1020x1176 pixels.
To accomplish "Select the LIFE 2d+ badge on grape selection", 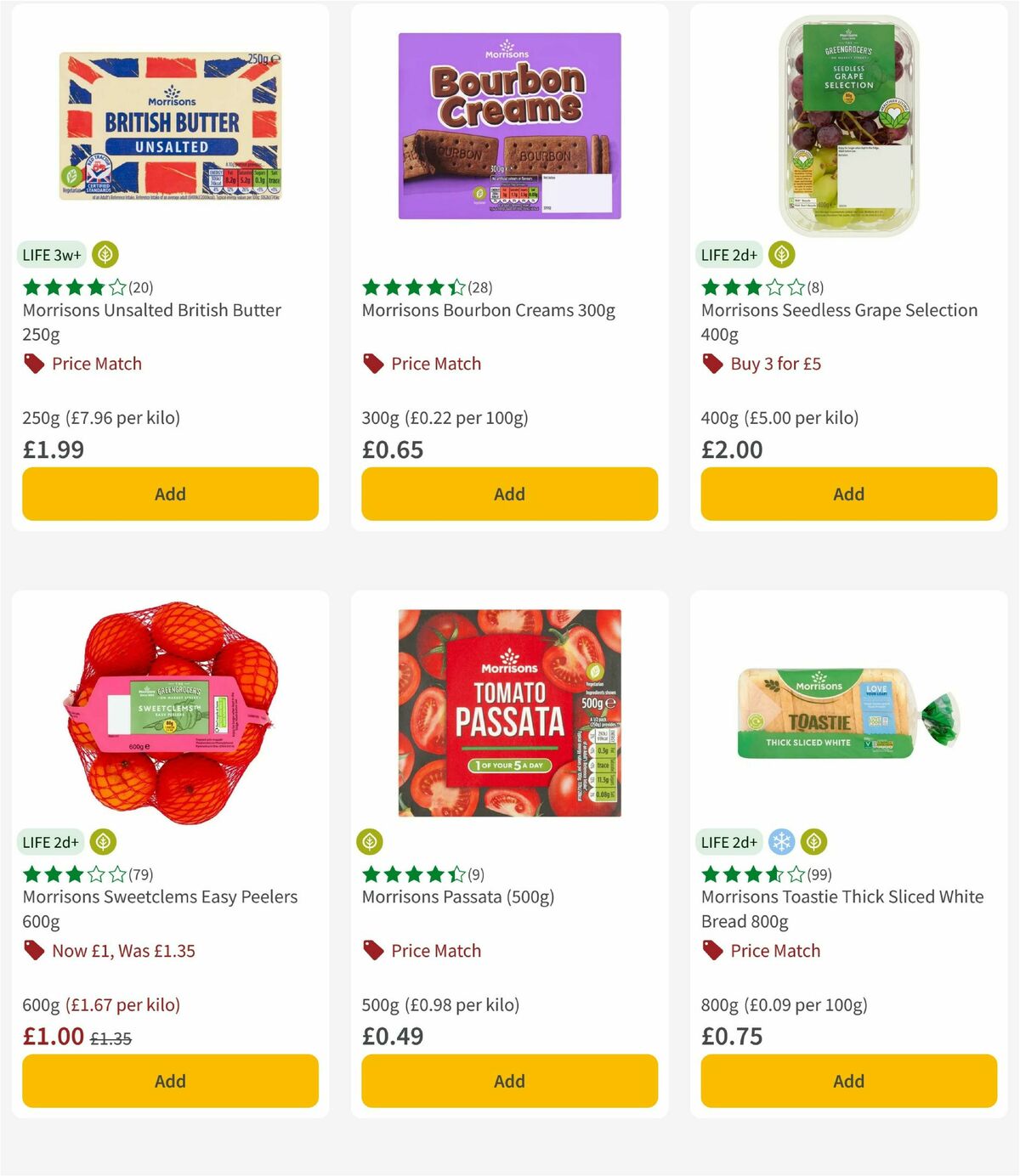I will [x=729, y=254].
